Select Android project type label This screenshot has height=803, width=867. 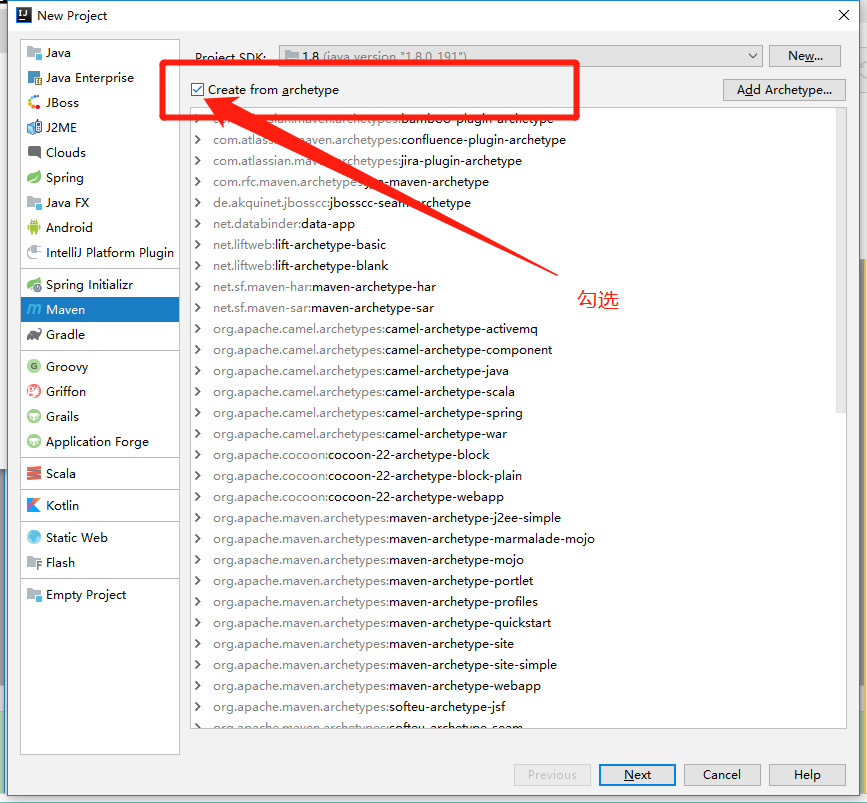[69, 228]
